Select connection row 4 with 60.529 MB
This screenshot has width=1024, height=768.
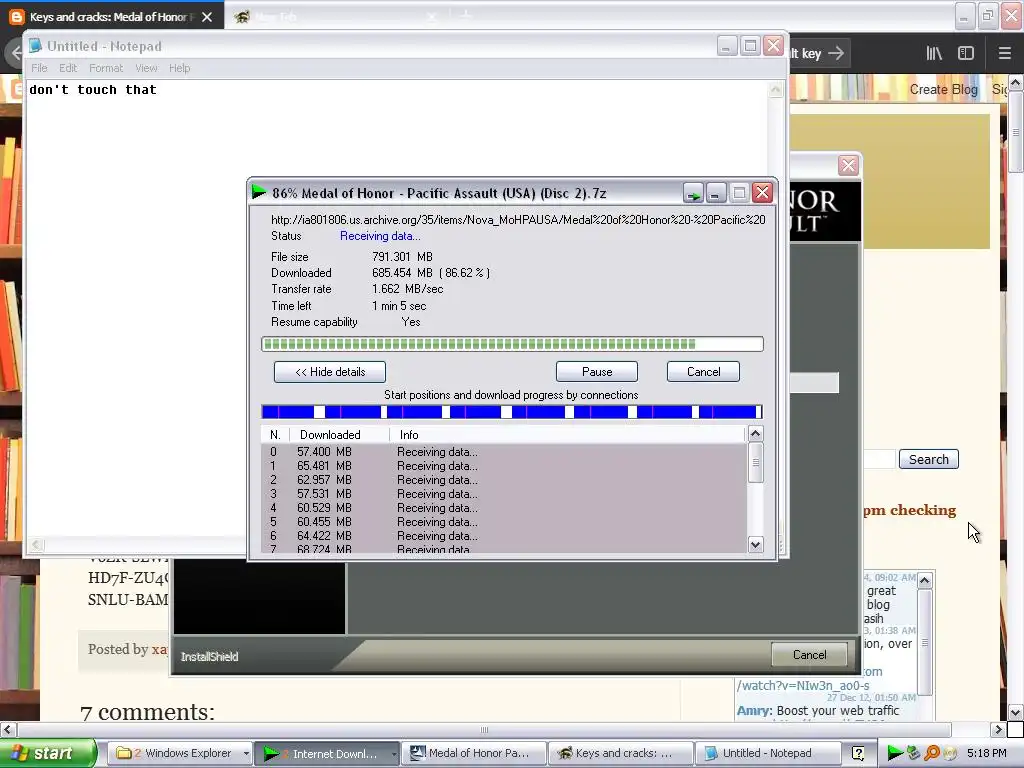(504, 508)
